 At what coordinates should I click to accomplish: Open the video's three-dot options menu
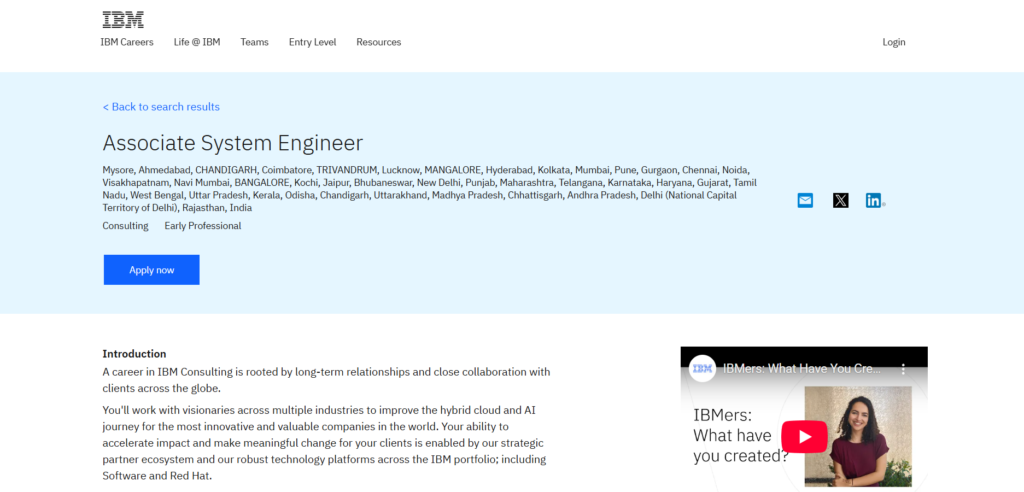coord(903,369)
